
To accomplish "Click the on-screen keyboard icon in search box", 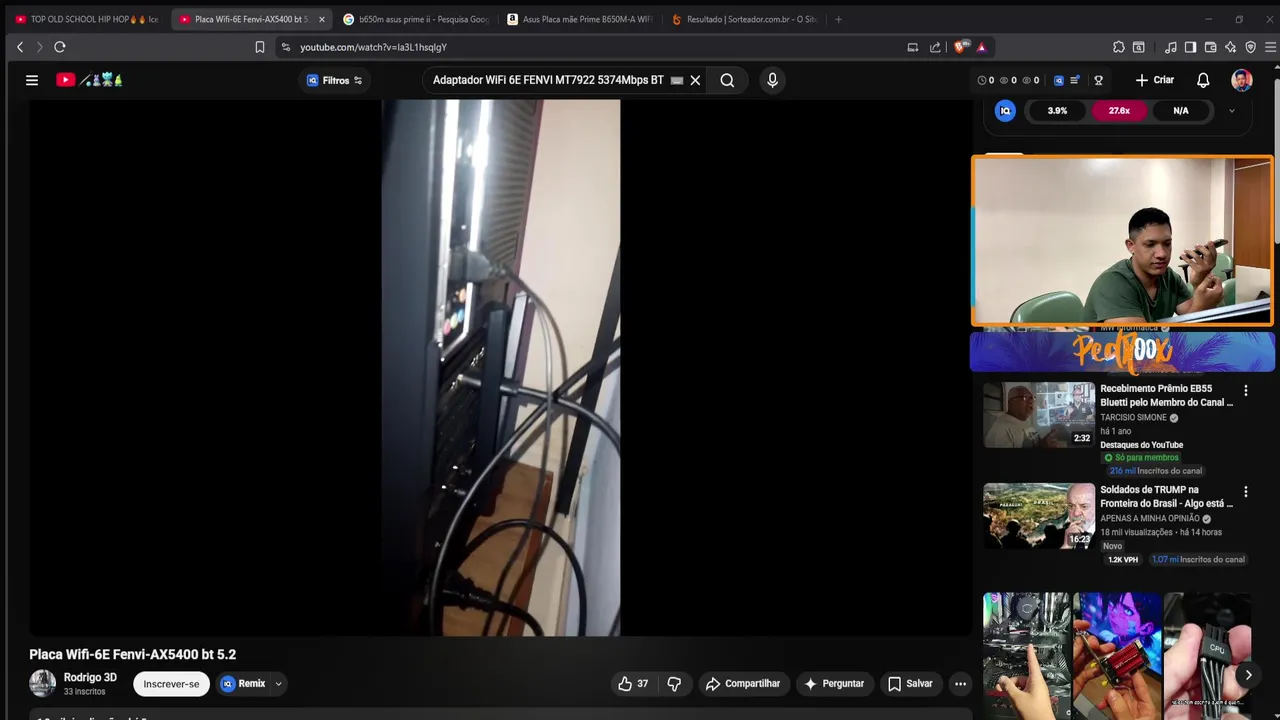I will coord(677,80).
